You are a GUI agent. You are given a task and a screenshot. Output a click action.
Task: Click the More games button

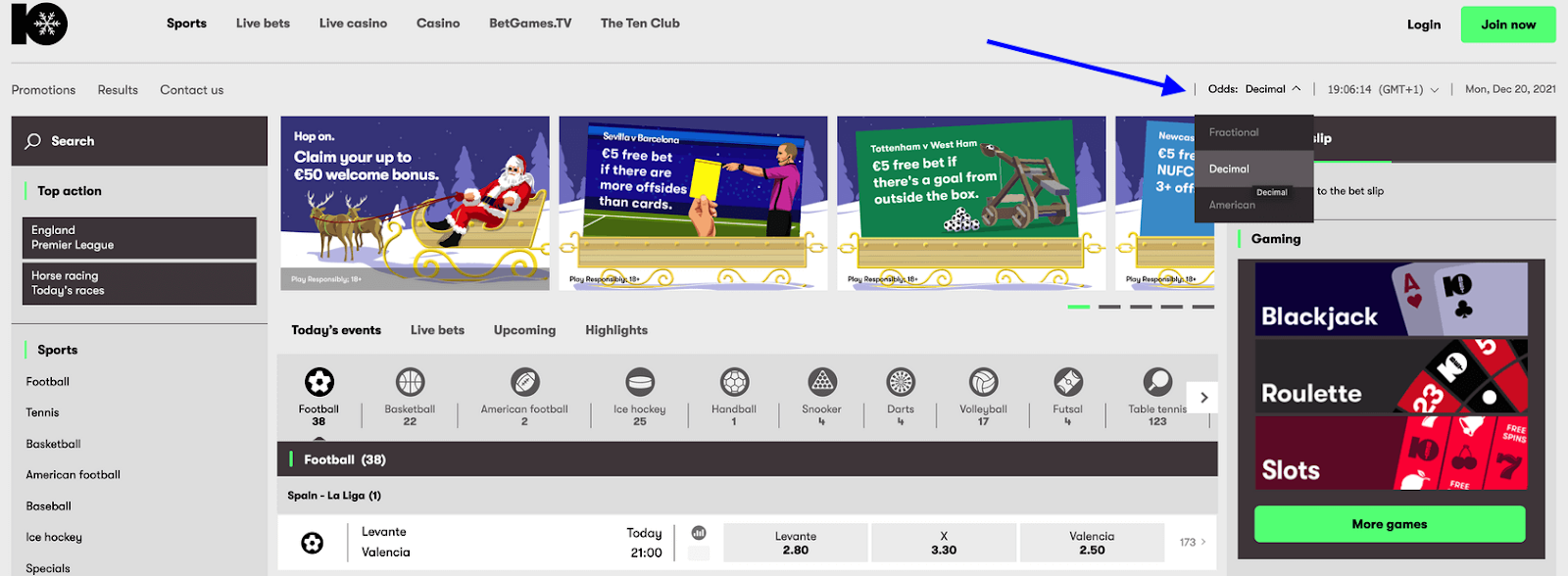pyautogui.click(x=1390, y=524)
